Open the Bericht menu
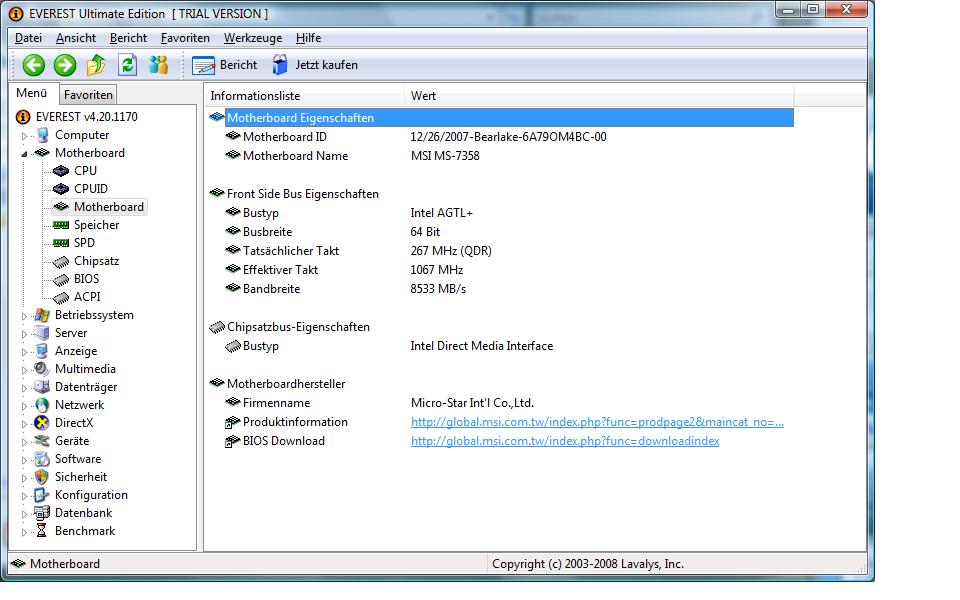This screenshot has width=960, height=600. (x=129, y=38)
